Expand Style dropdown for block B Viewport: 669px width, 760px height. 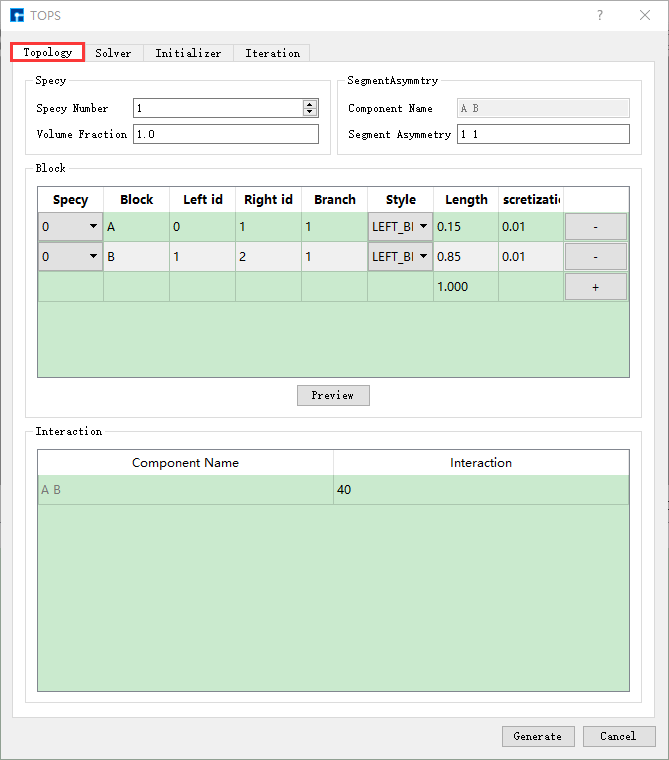pyautogui.click(x=400, y=257)
